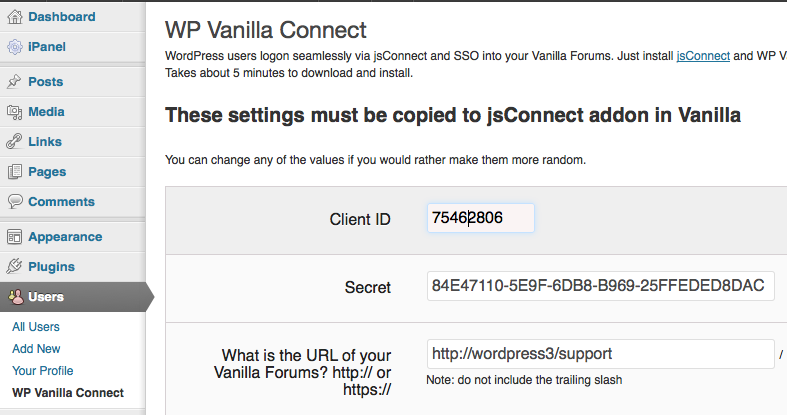Click the Appearance menu icon
Screen dimensions: 787x415
[x=14, y=237]
